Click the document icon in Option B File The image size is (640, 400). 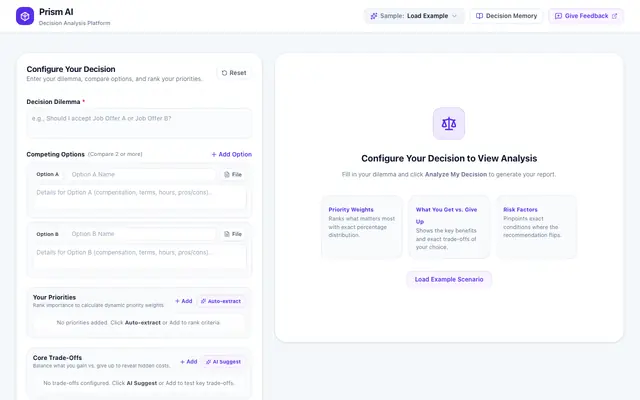coord(227,234)
